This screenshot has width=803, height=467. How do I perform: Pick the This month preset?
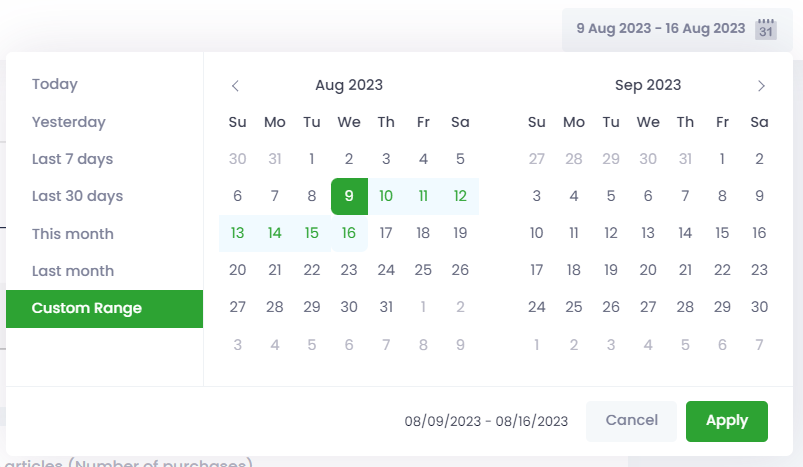click(72, 234)
